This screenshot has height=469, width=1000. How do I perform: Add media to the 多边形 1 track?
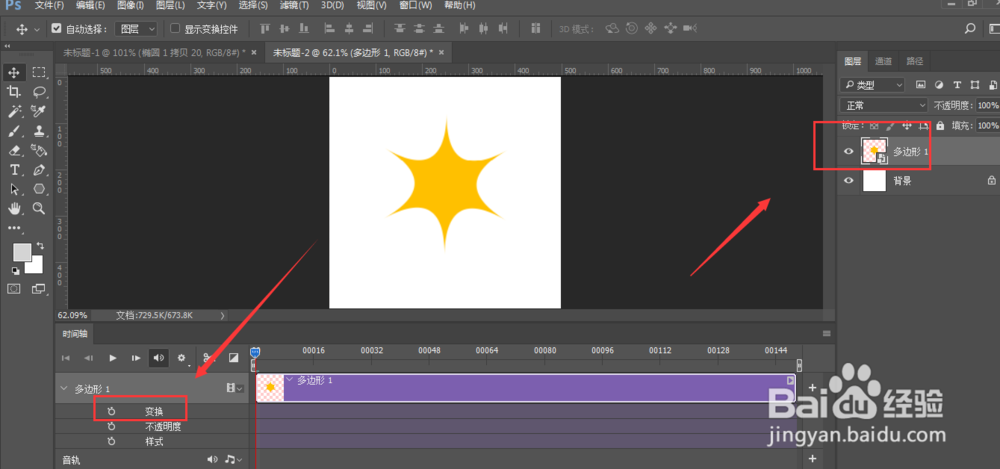click(x=812, y=387)
